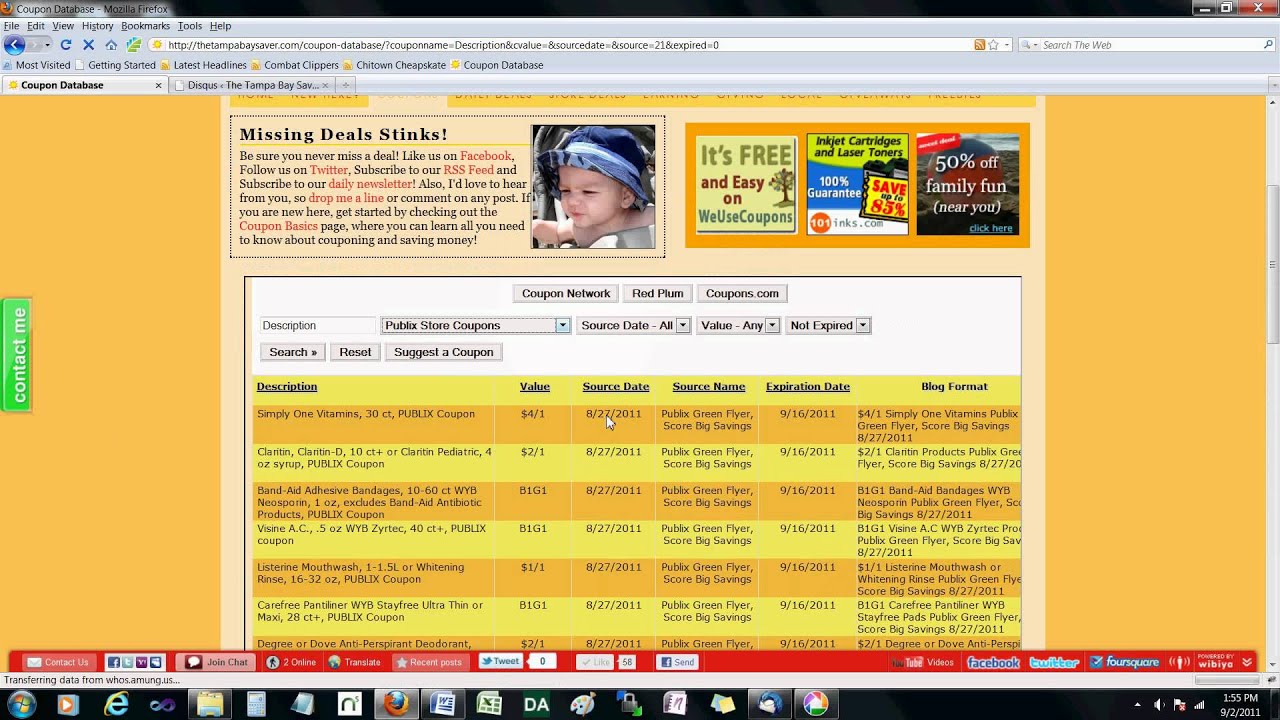Open the Publix Store Coupons source dropdown
This screenshot has height=720, width=1280.
pos(475,325)
